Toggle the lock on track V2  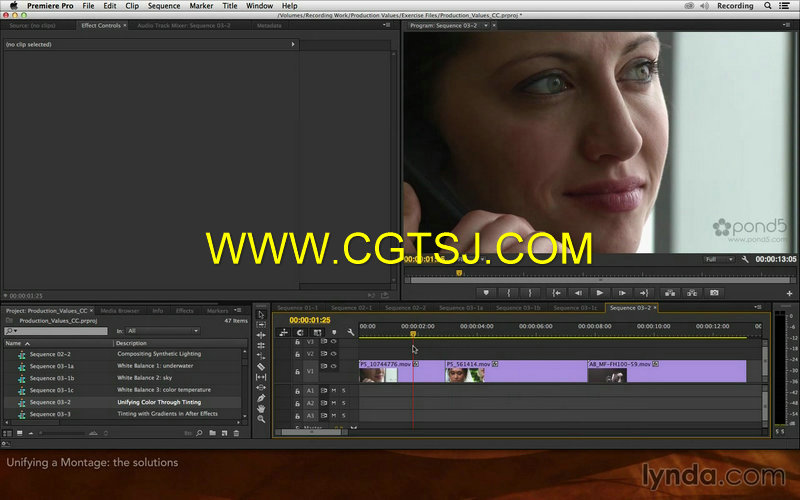click(297, 354)
